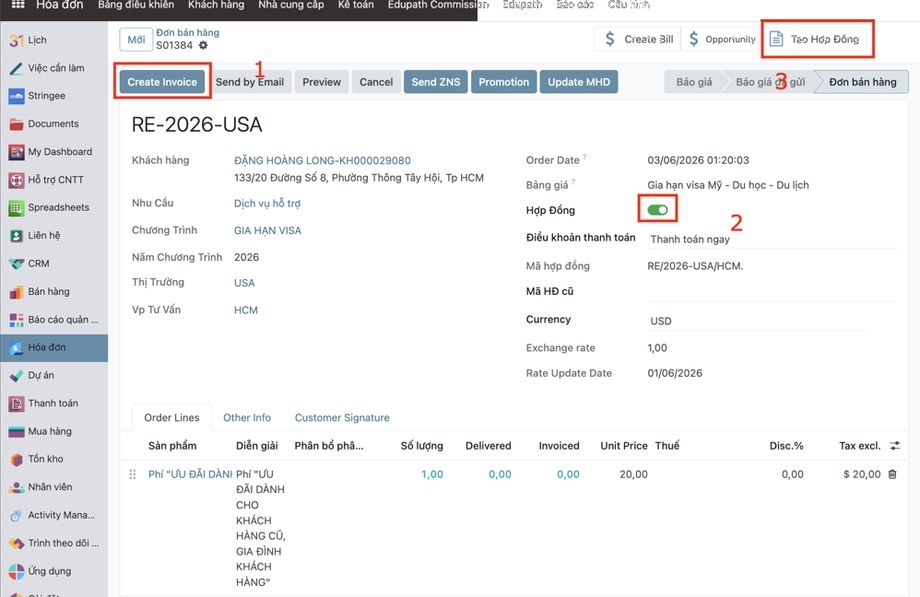920x597 pixels.
Task: Click Send by Email button
Action: coord(250,82)
